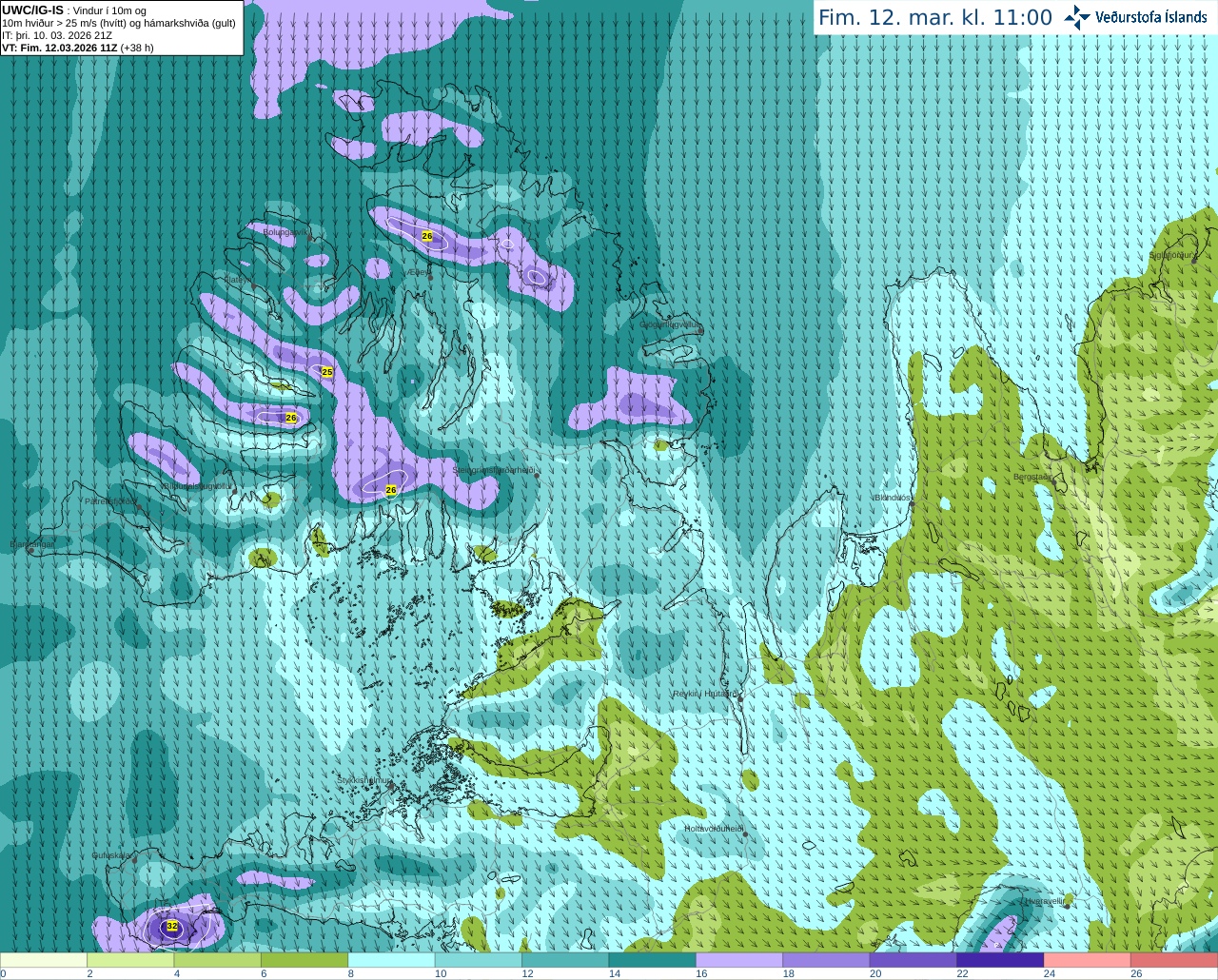The width and height of the screenshot is (1218, 980).
Task: Click the olive green 6–8 m/s legend swatch
Action: [x=304, y=960]
